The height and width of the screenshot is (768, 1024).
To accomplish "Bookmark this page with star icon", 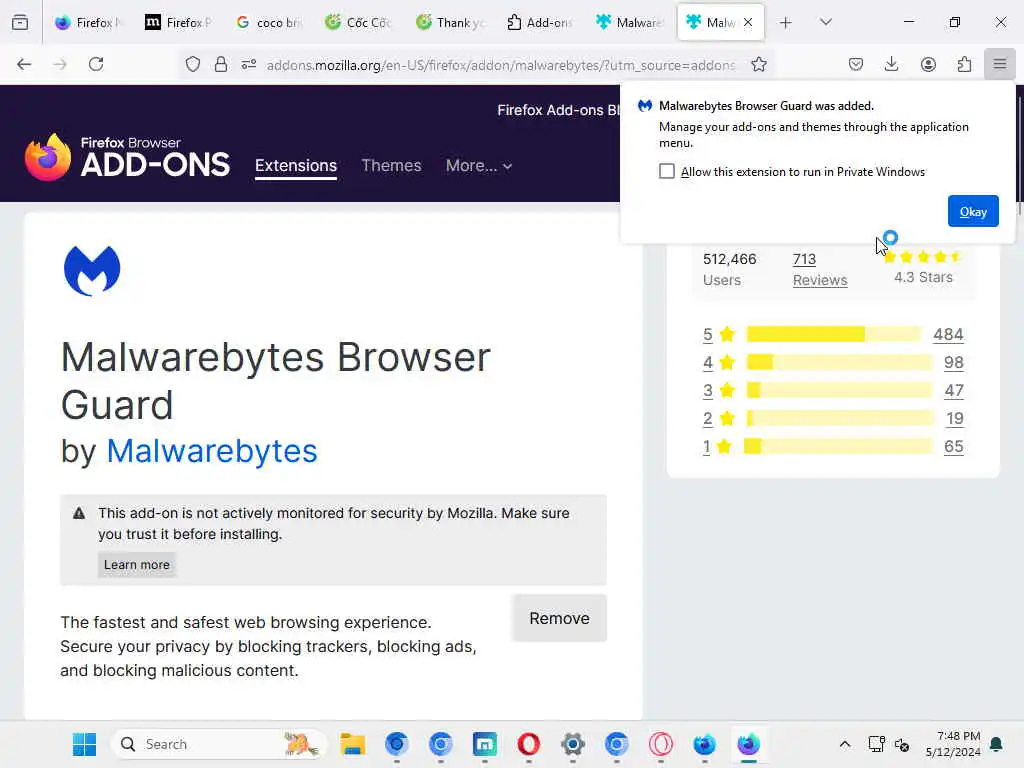I will coord(758,64).
